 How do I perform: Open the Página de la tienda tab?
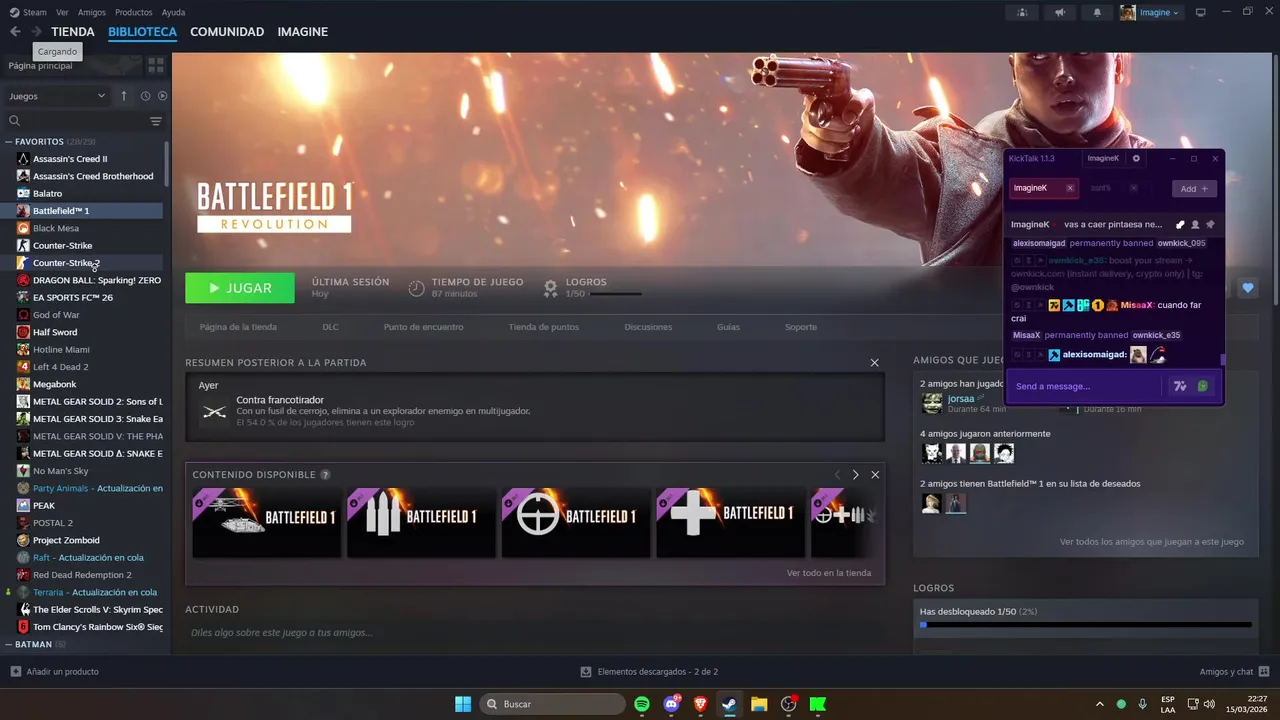[238, 327]
